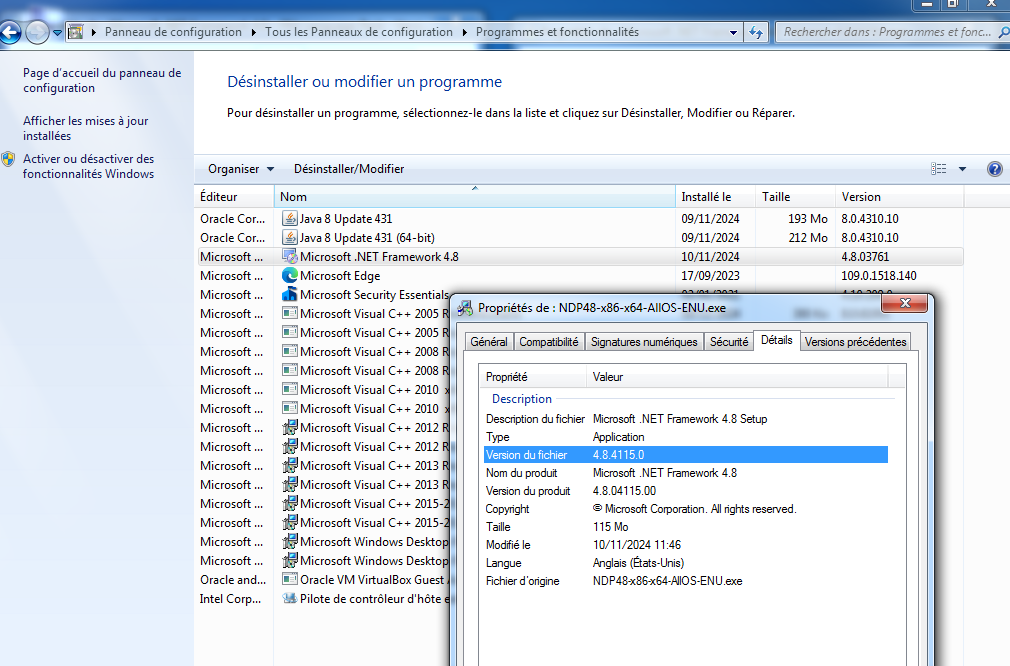1010x666 pixels.
Task: Open the Organiser dropdown menu
Action: tap(241, 169)
